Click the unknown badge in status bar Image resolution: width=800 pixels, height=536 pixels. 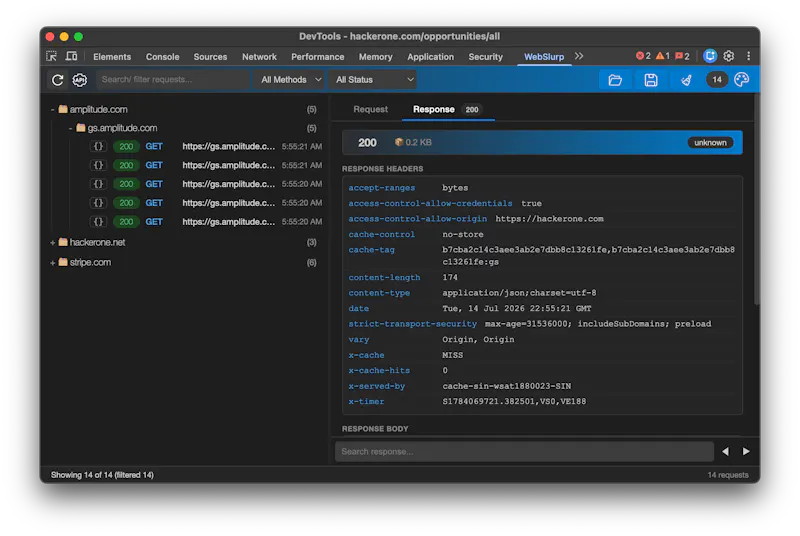coord(710,142)
